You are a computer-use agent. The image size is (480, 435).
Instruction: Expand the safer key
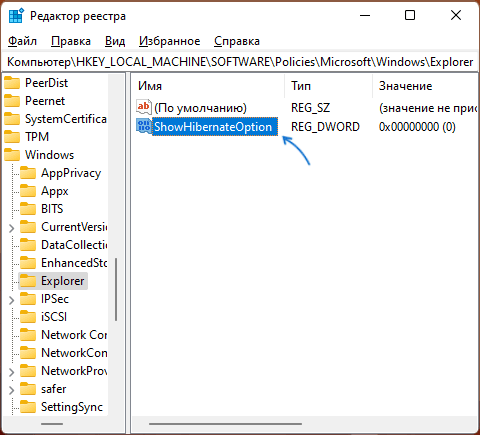pos(11,390)
